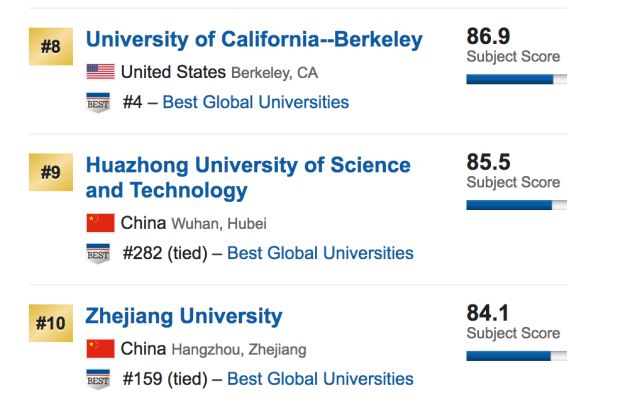Follow Best Global Universities link beside #159

point(320,379)
